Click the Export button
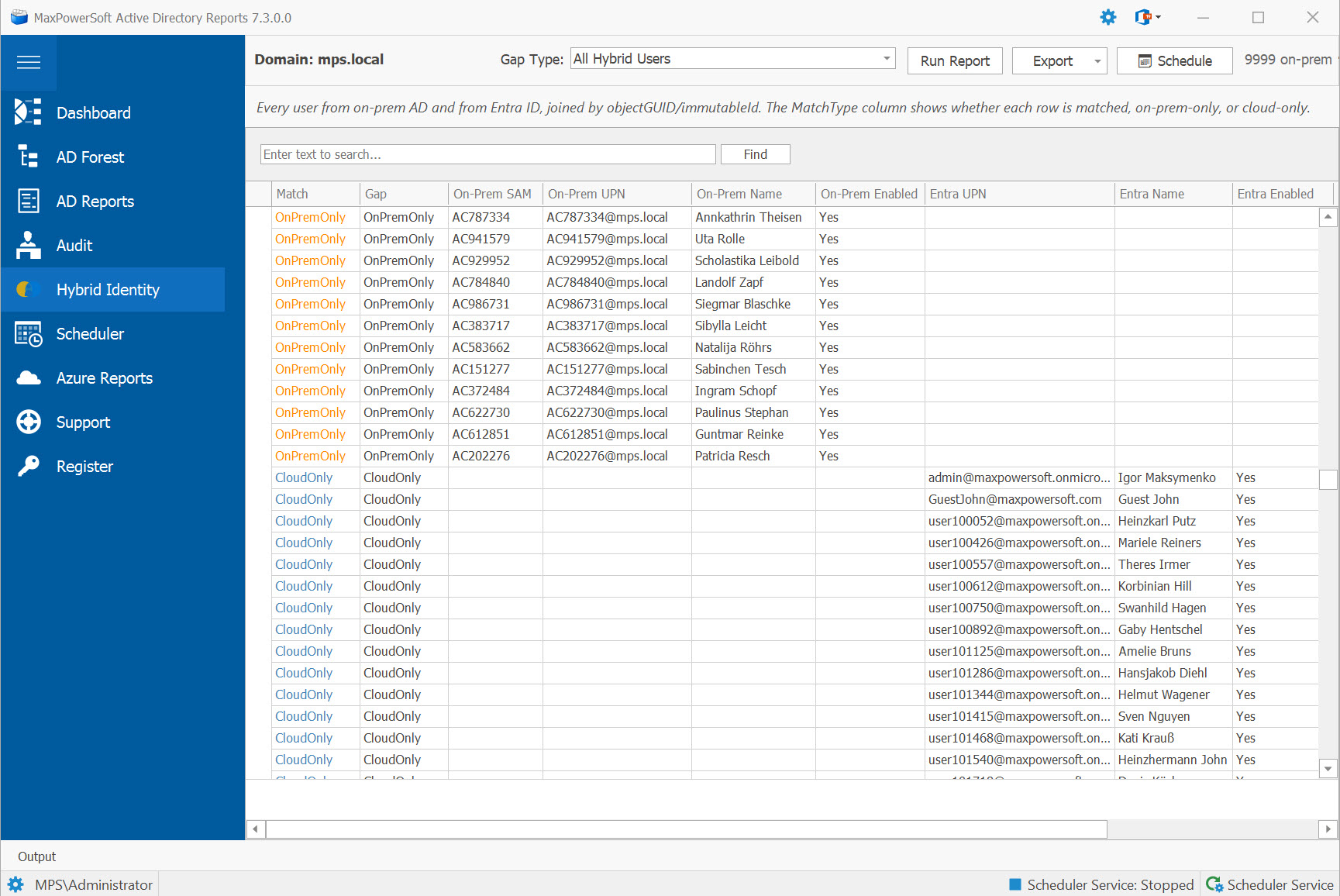This screenshot has height=896, width=1340. click(1052, 61)
